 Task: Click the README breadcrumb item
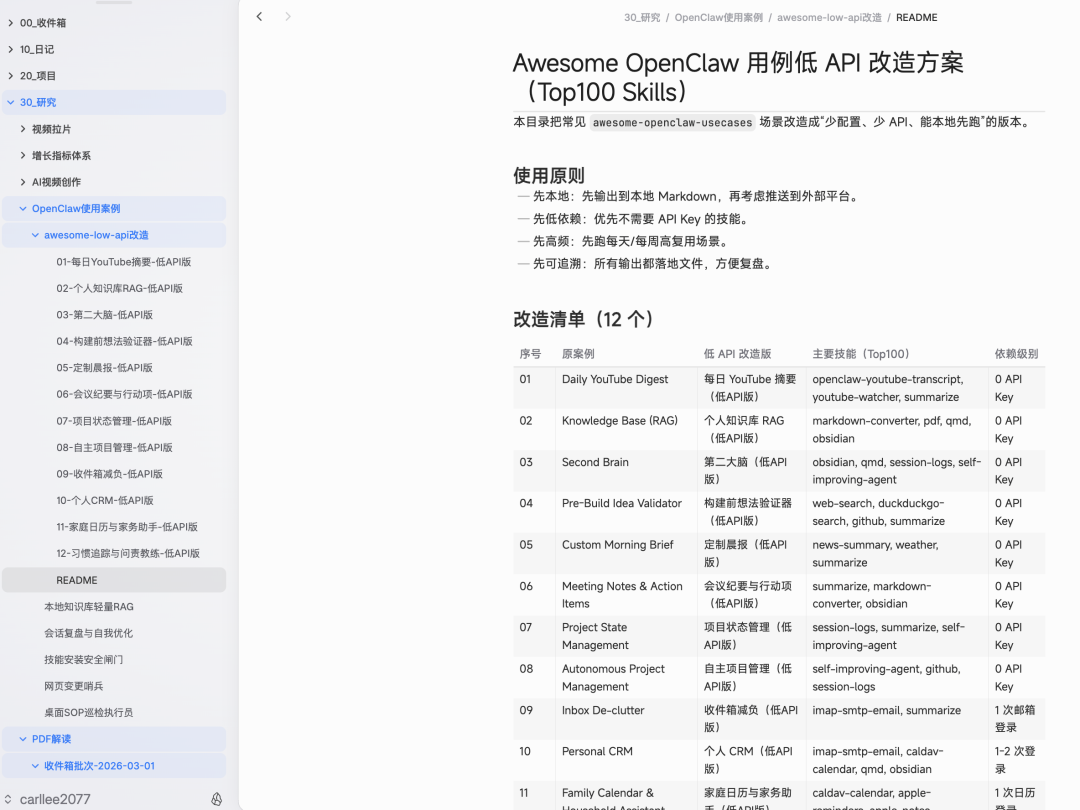pos(917,17)
